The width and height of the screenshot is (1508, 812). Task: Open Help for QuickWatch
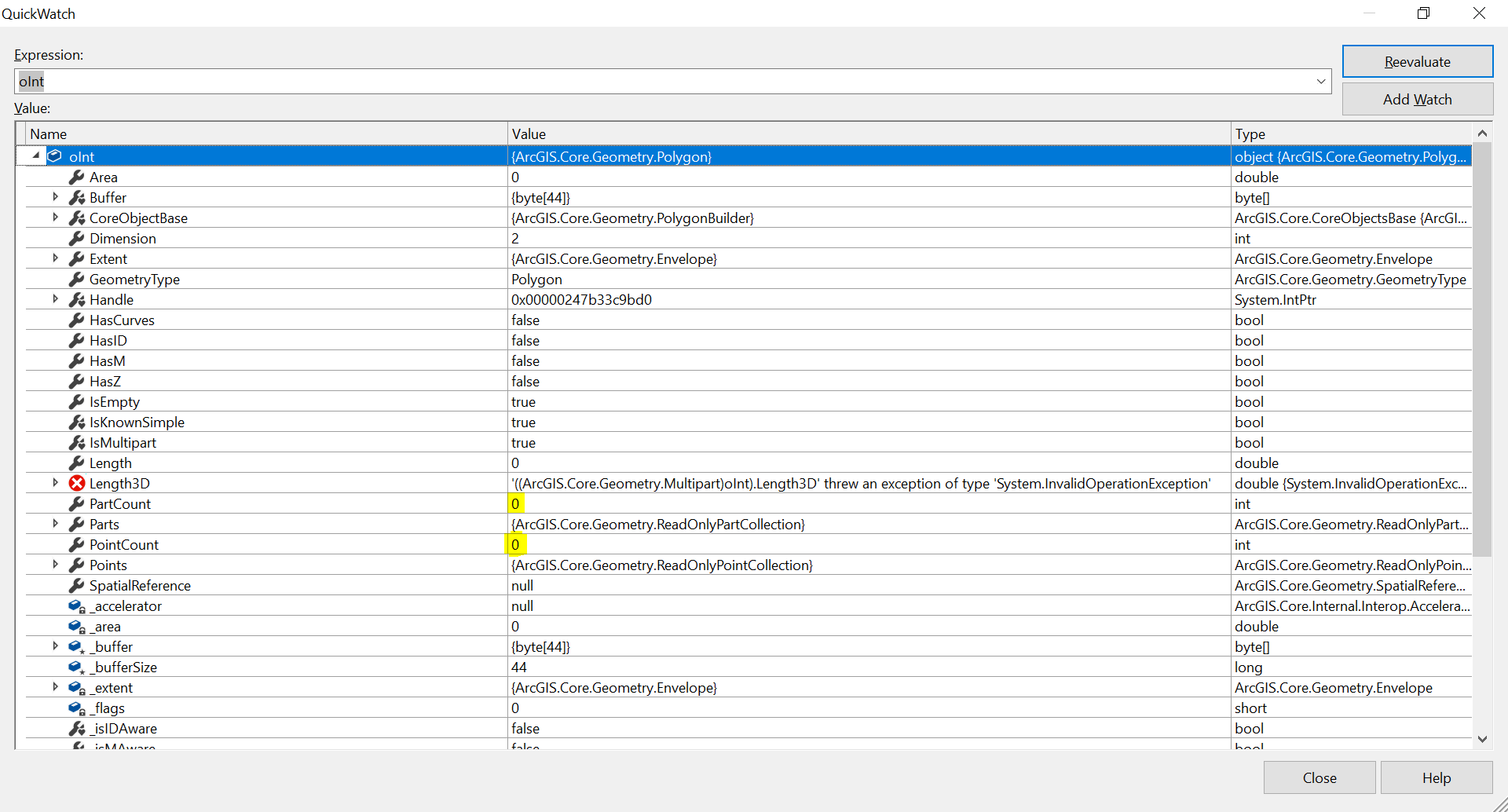tap(1437, 778)
